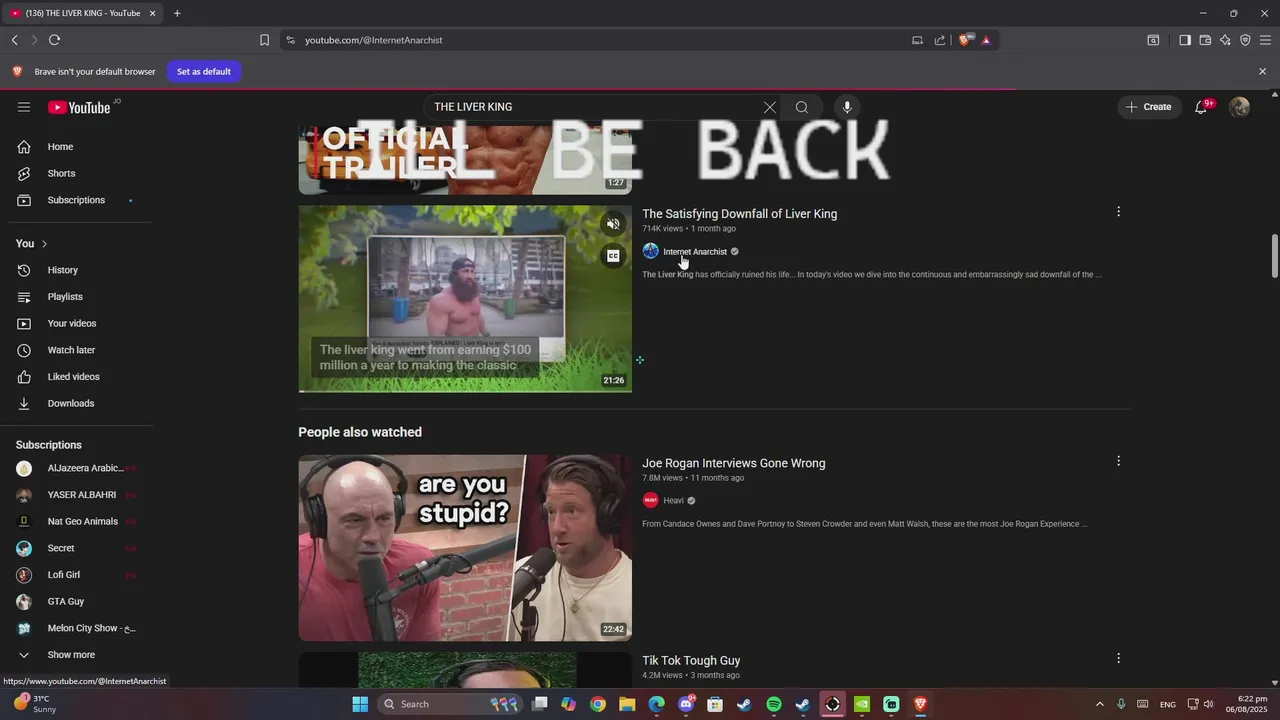Open Spotify from the taskbar
The width and height of the screenshot is (1280, 720).
click(x=774, y=704)
